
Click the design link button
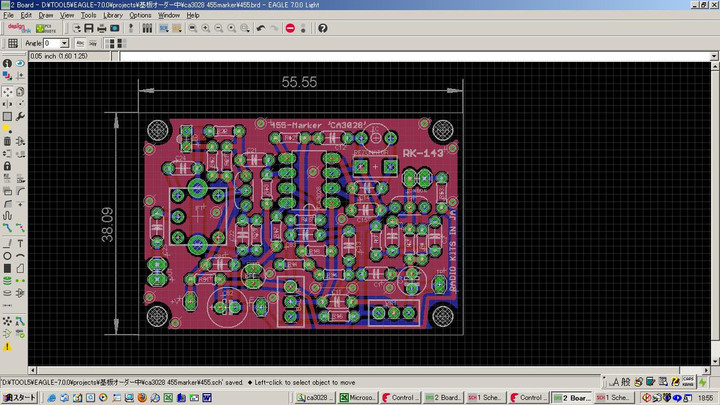coord(19,28)
